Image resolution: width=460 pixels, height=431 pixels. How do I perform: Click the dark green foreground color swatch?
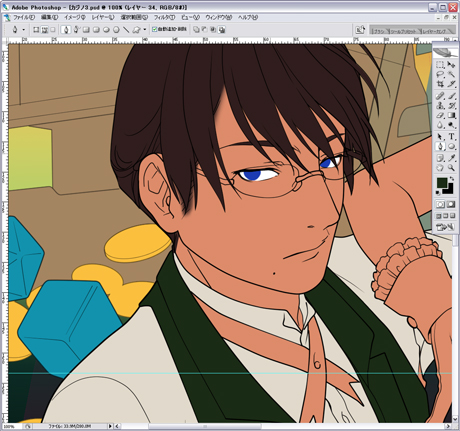coord(442,183)
